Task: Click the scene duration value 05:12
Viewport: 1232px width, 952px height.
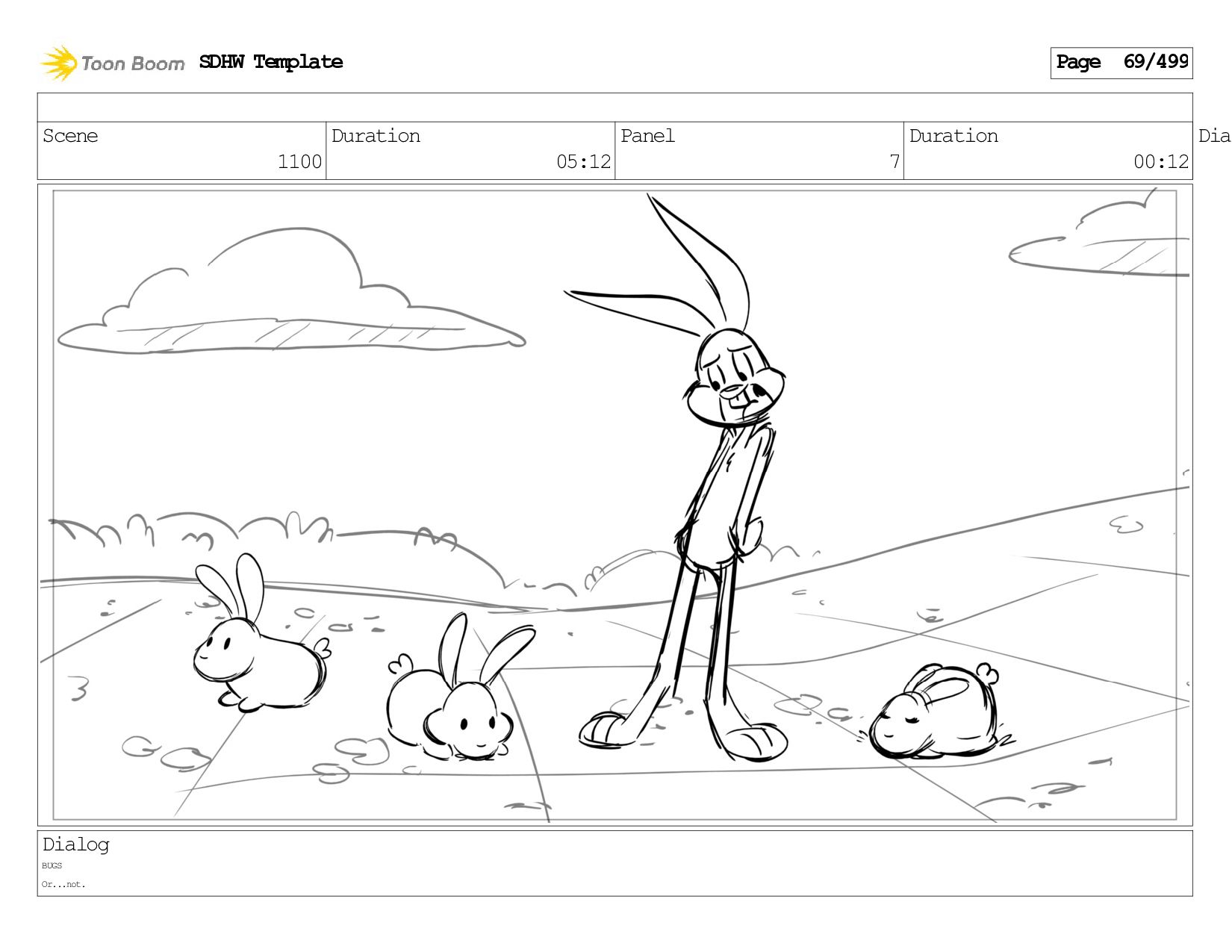Action: coord(583,162)
